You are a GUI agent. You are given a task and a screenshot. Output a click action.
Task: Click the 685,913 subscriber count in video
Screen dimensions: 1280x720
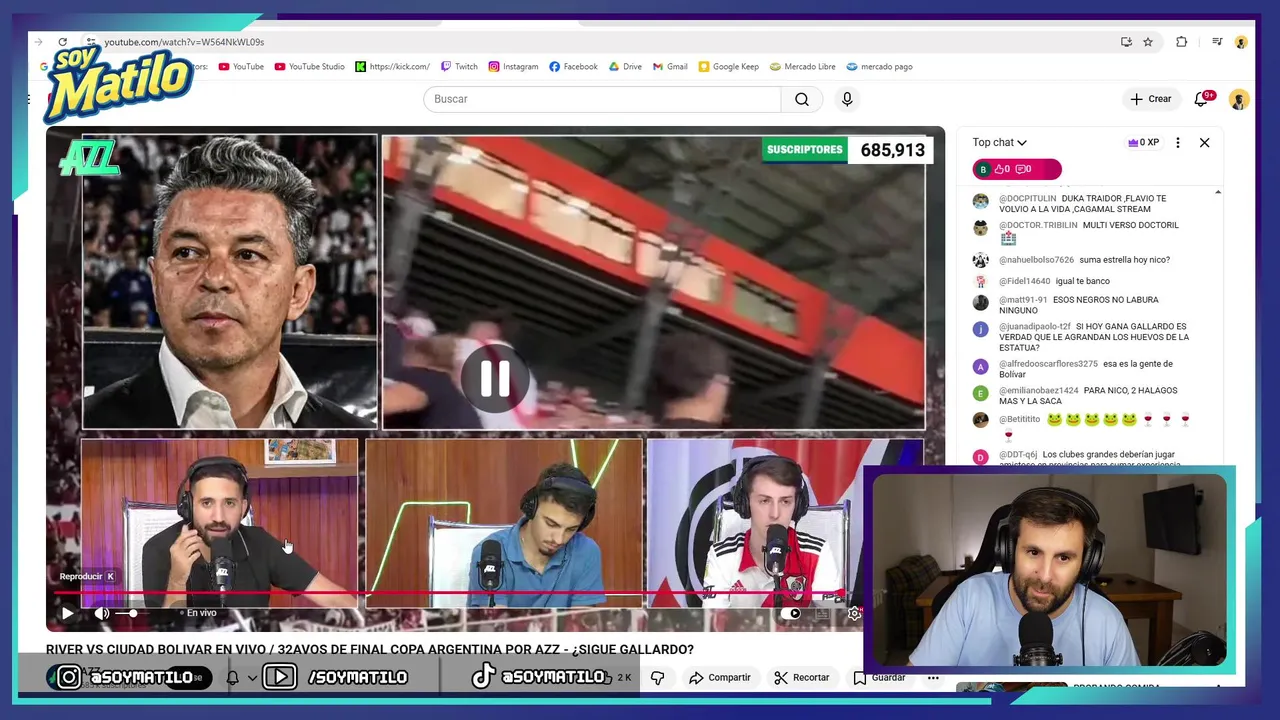point(892,150)
